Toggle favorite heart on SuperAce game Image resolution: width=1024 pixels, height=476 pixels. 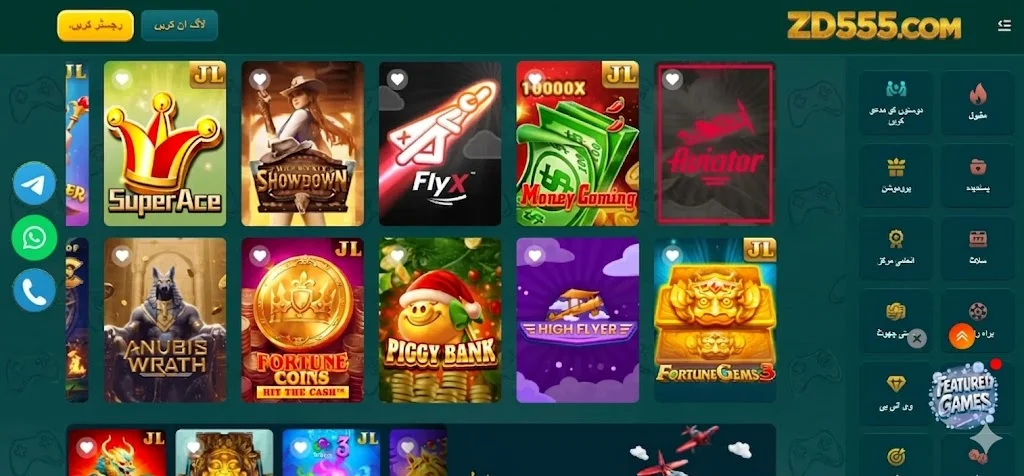click(x=121, y=80)
